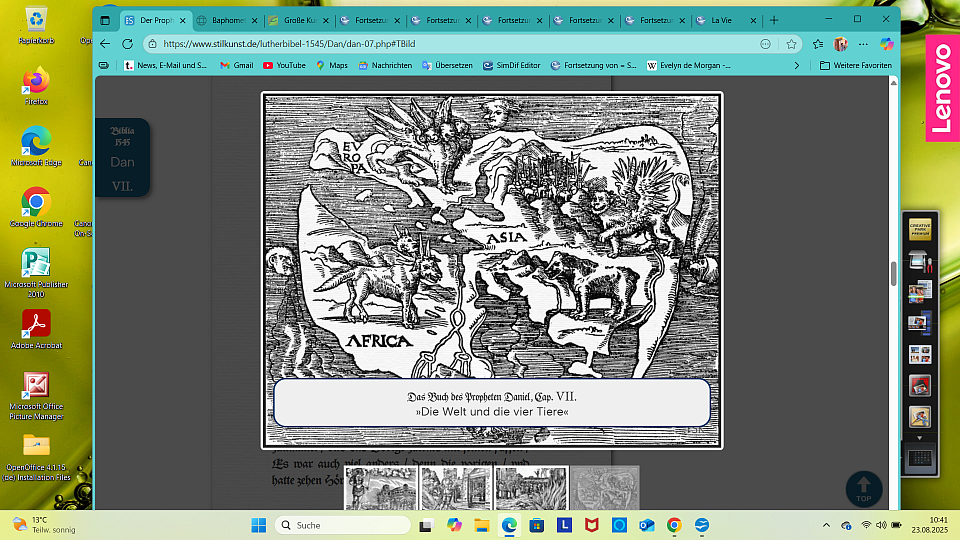This screenshot has height=540, width=960.
Task: Open Copilot in the Edge toolbar
Action: (x=887, y=44)
